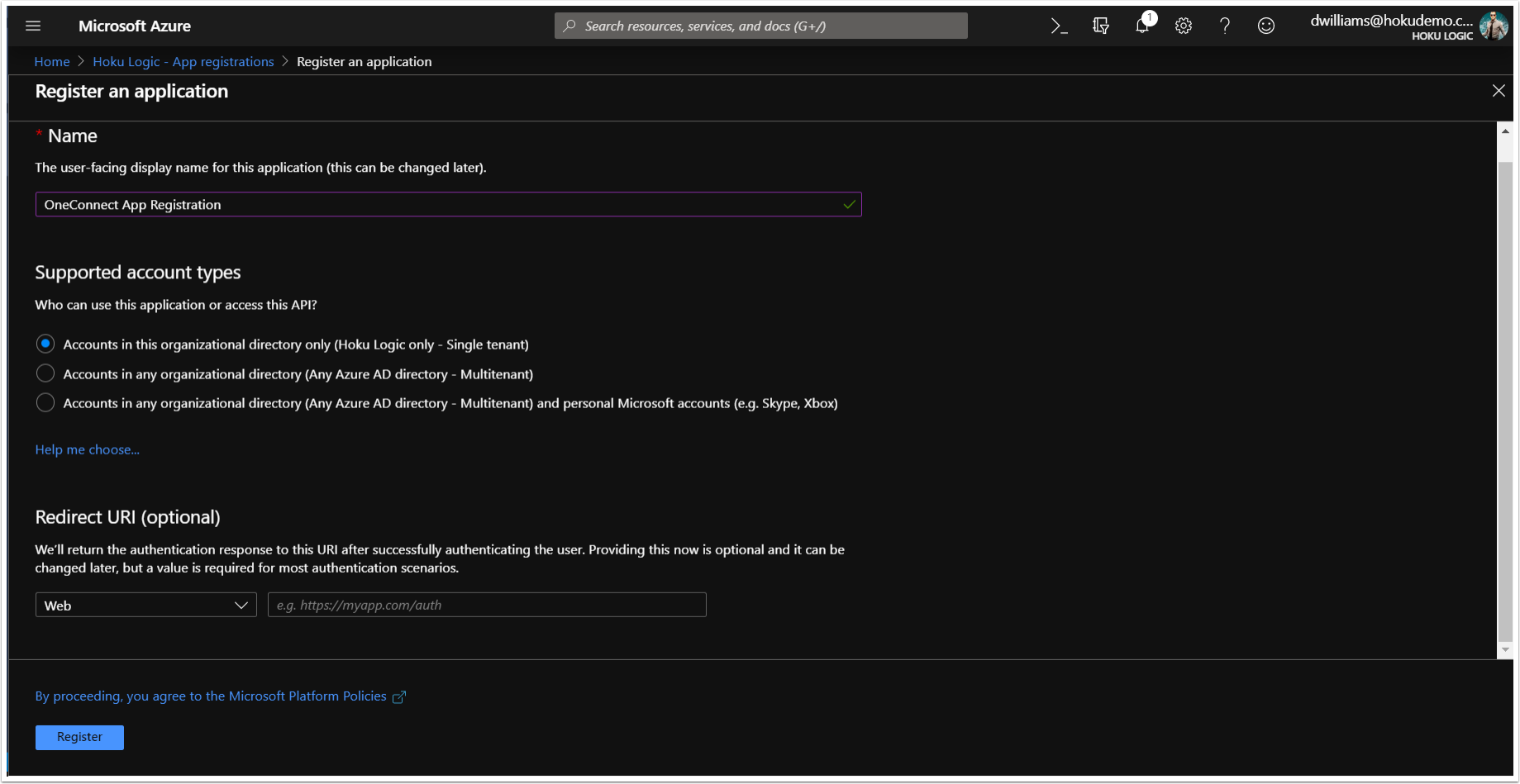Click the Register an application breadcrumb text
Viewport: 1520px width, 784px height.
coord(365,62)
